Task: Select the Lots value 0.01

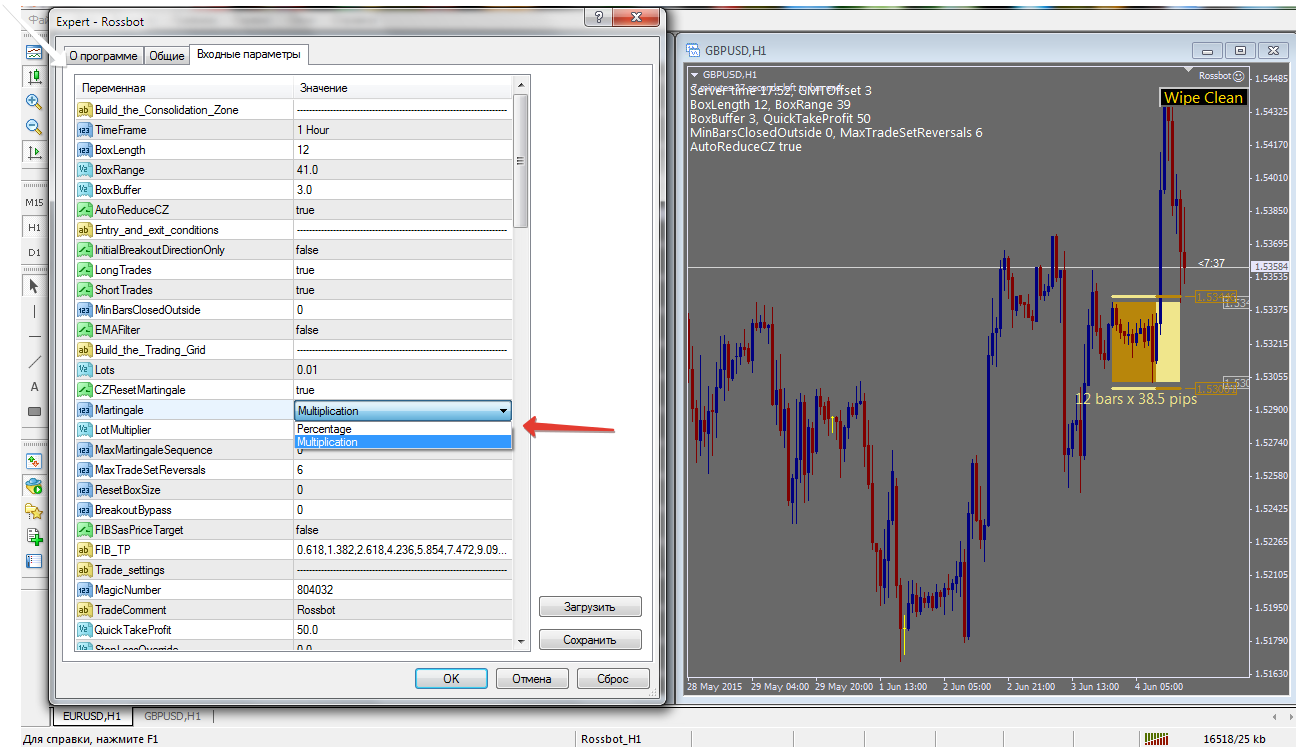Action: click(x=403, y=370)
